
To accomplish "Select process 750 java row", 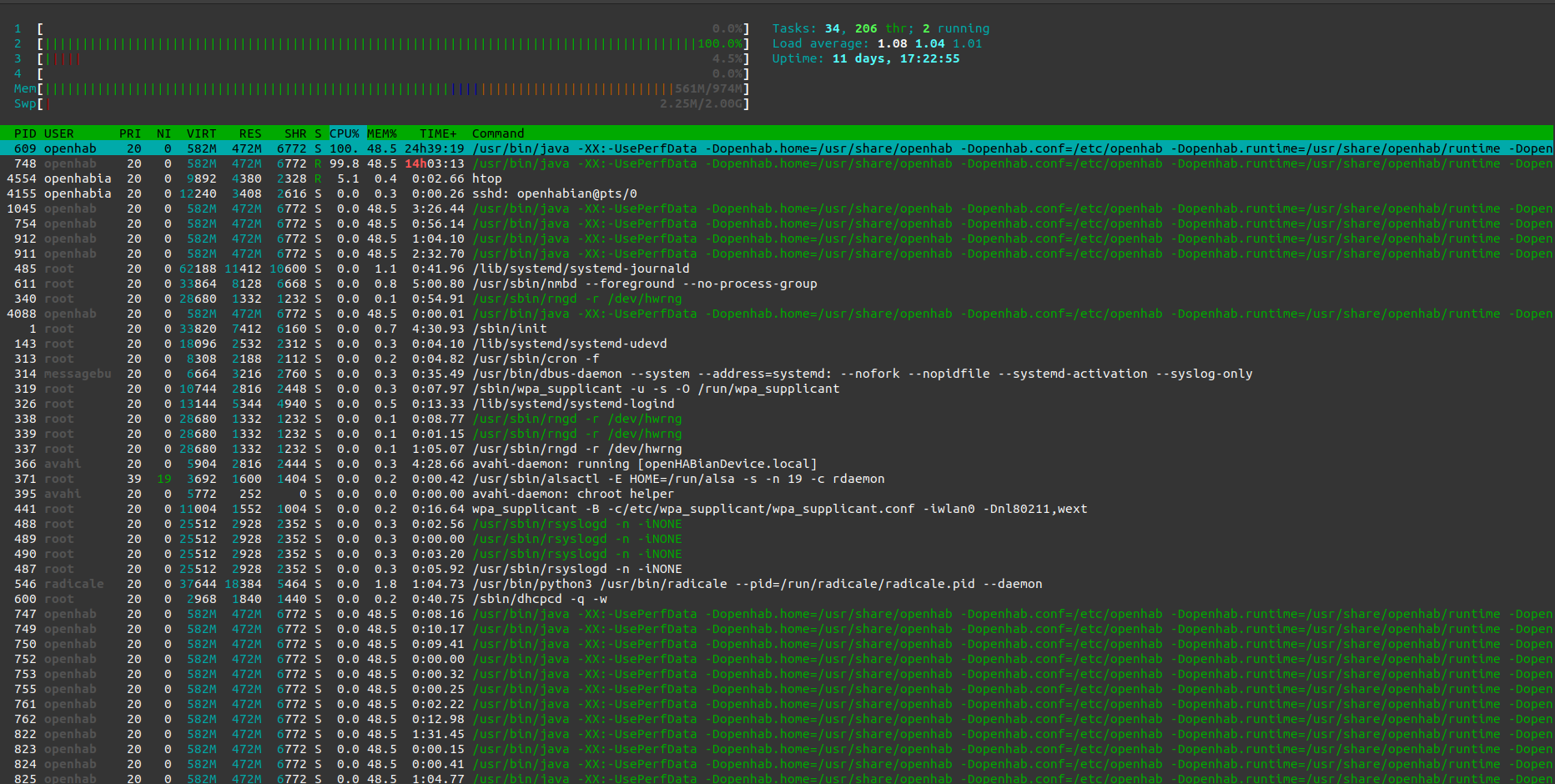I will (777, 644).
